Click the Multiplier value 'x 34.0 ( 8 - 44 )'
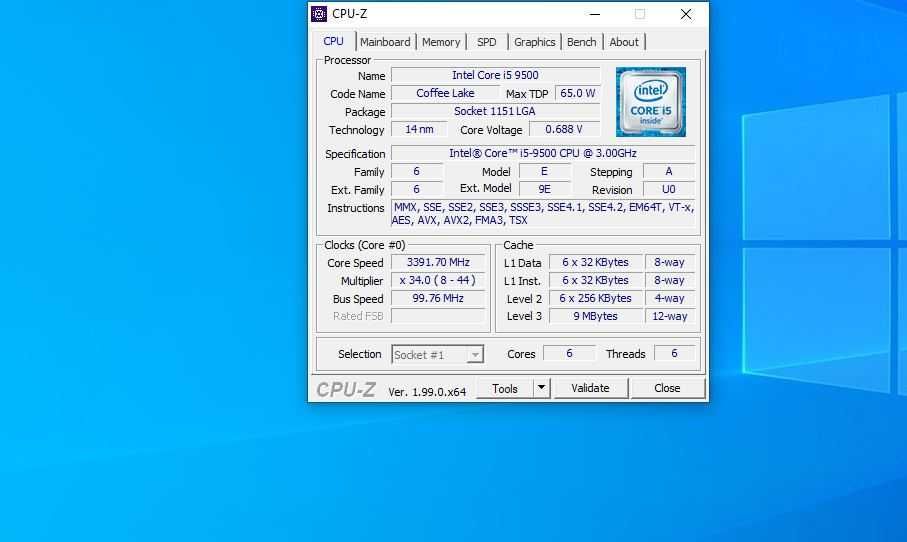This screenshot has width=907, height=542. [x=438, y=280]
